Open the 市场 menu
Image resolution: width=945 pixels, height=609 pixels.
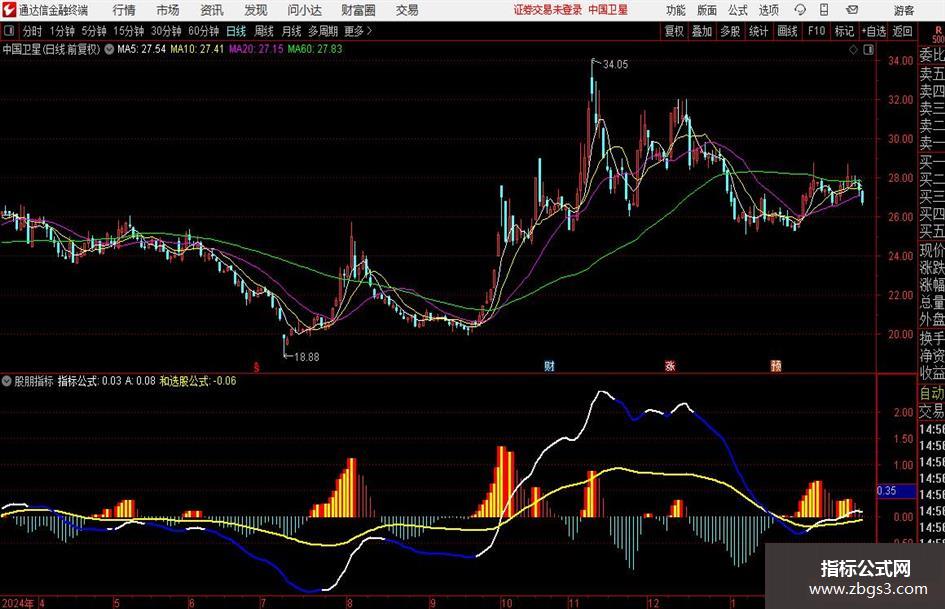[x=168, y=10]
